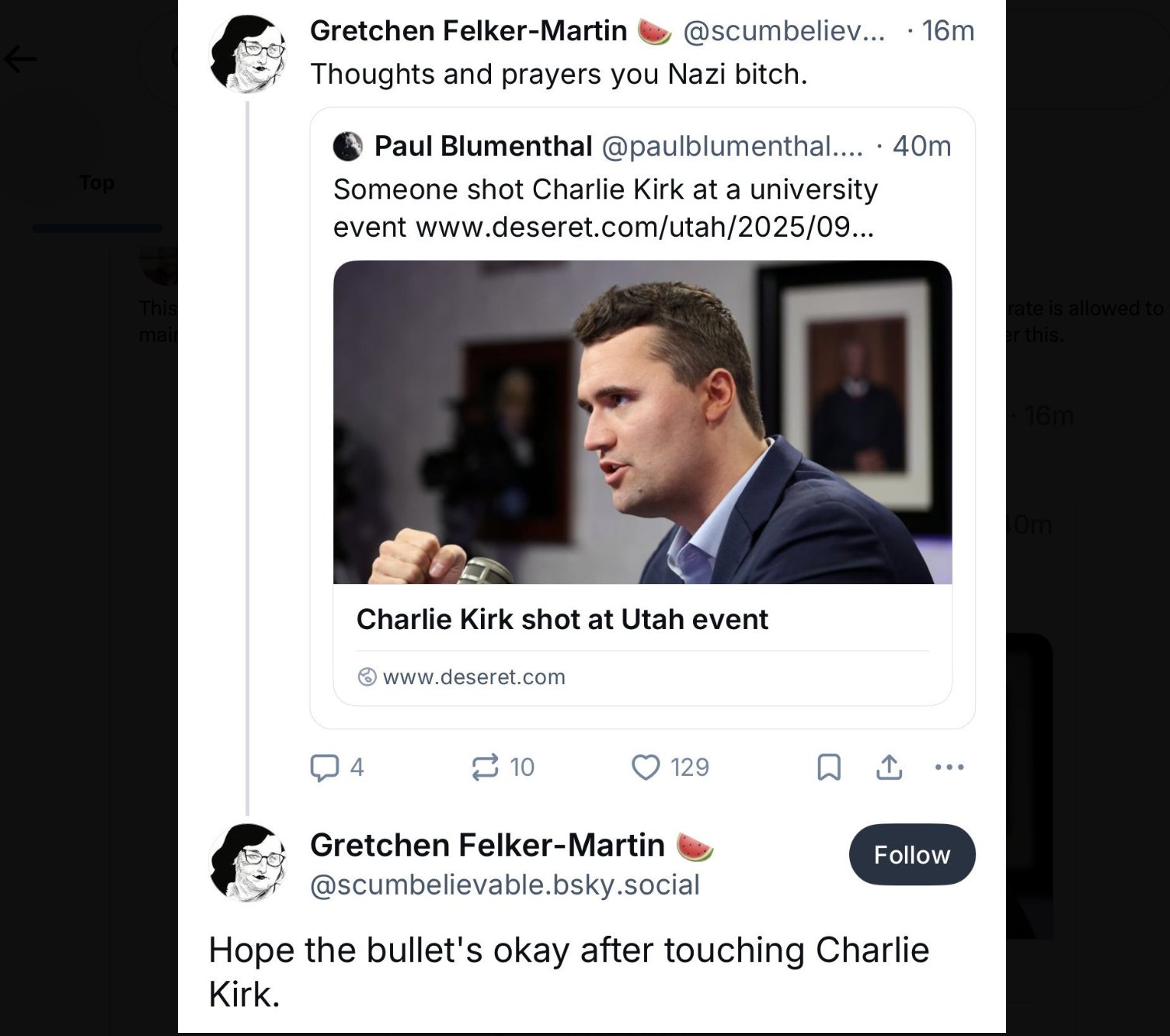Image resolution: width=1170 pixels, height=1036 pixels.
Task: Open the repost arrows menu
Action: coord(485,767)
